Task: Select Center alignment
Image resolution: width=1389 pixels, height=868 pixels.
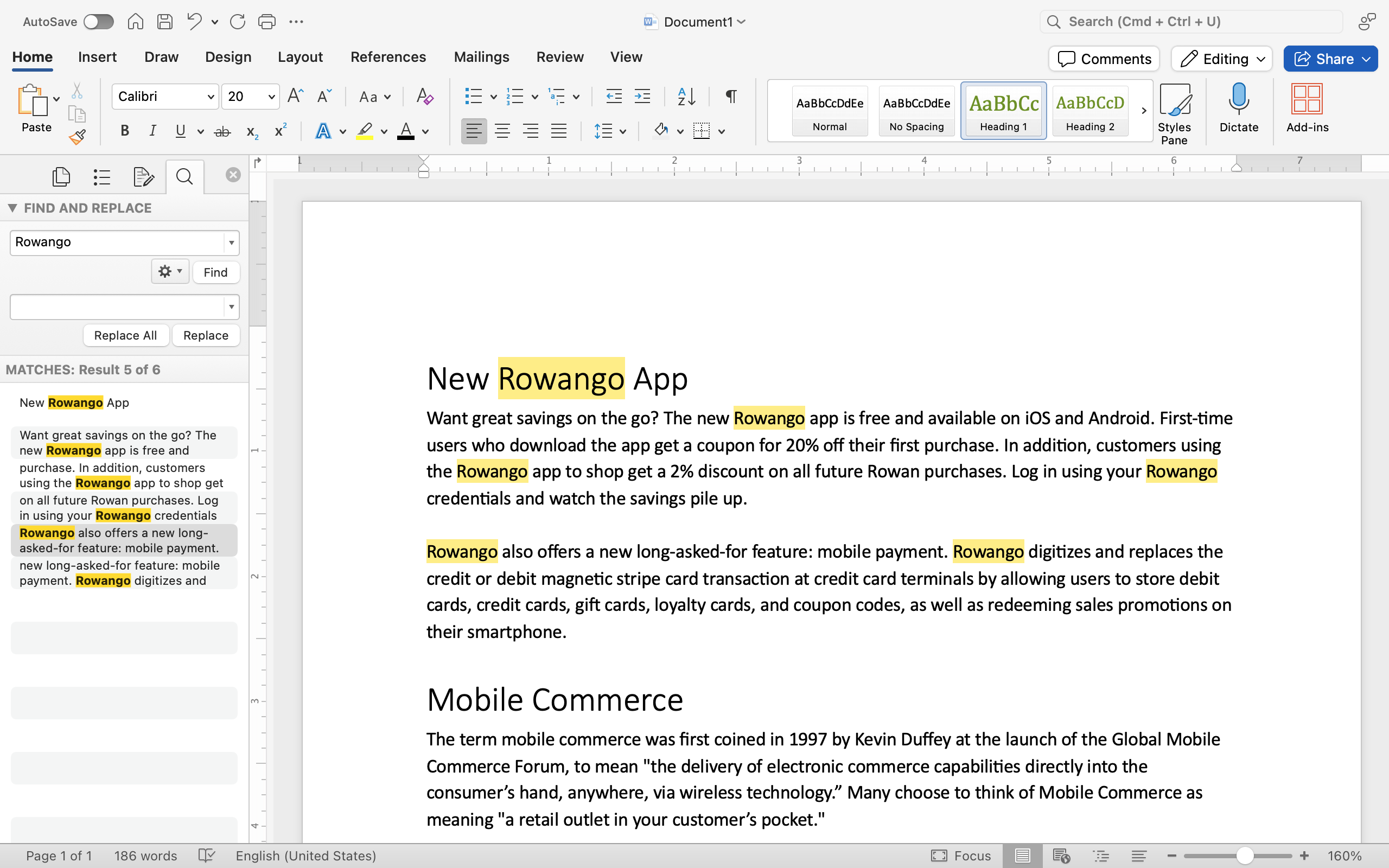Action: [502, 131]
